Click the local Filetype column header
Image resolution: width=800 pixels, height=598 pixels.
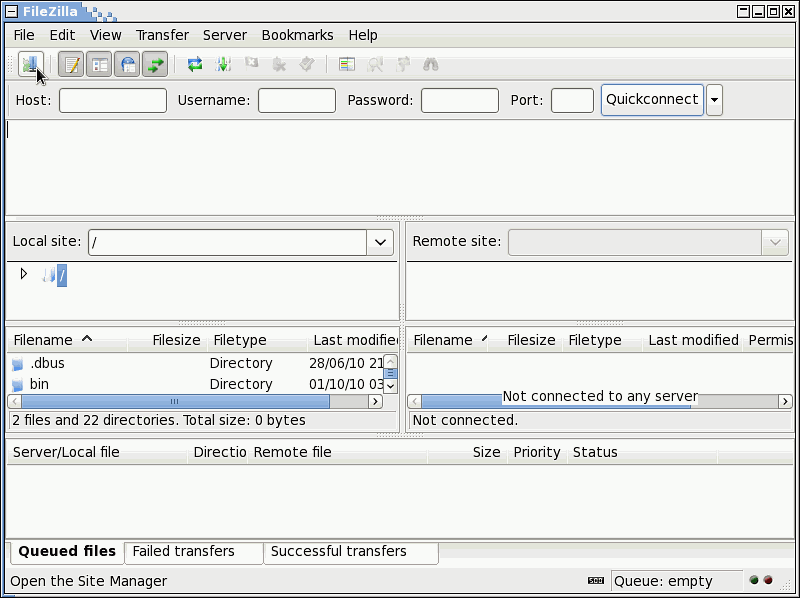pos(258,340)
